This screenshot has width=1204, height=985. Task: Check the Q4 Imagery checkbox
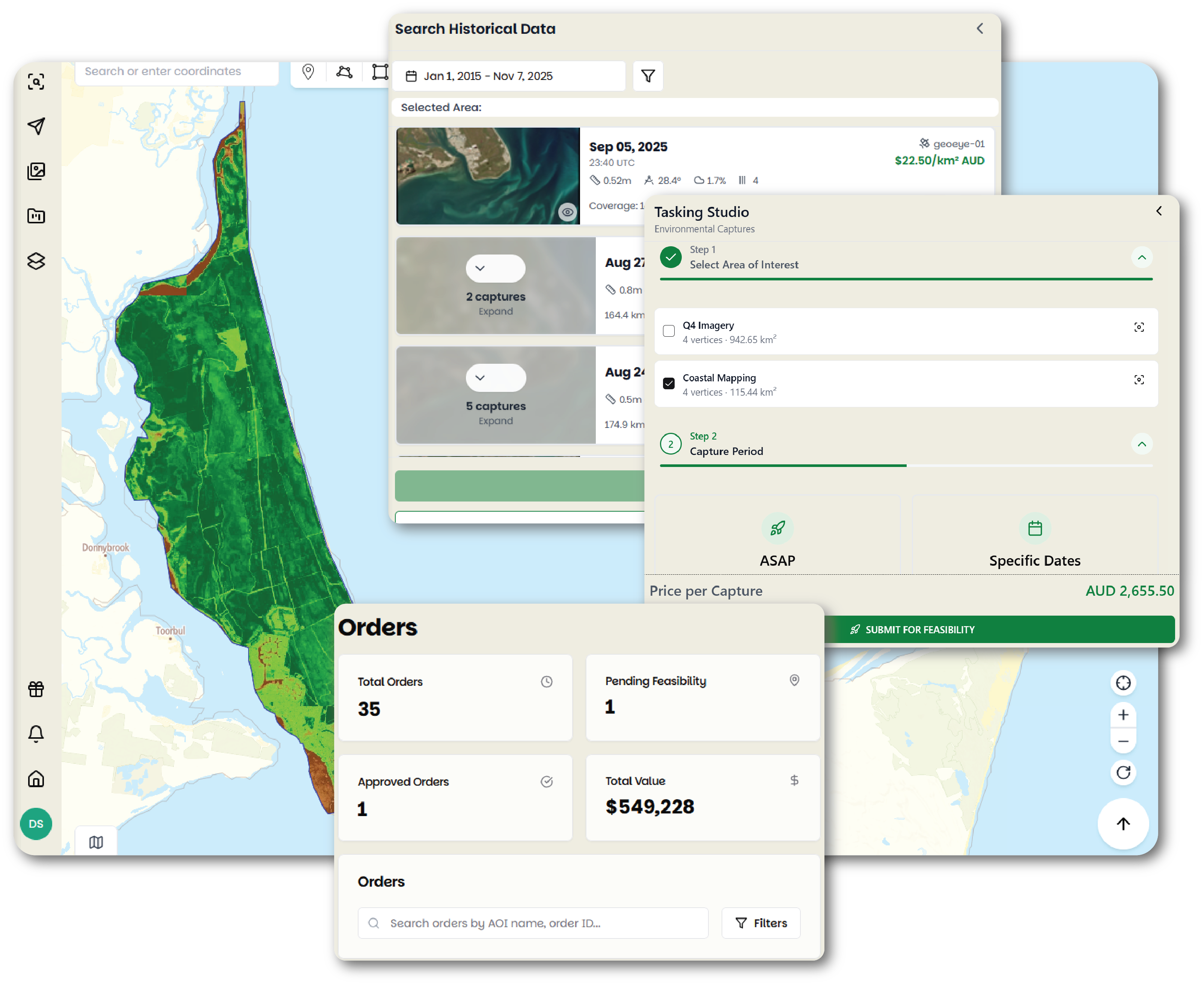point(669,331)
